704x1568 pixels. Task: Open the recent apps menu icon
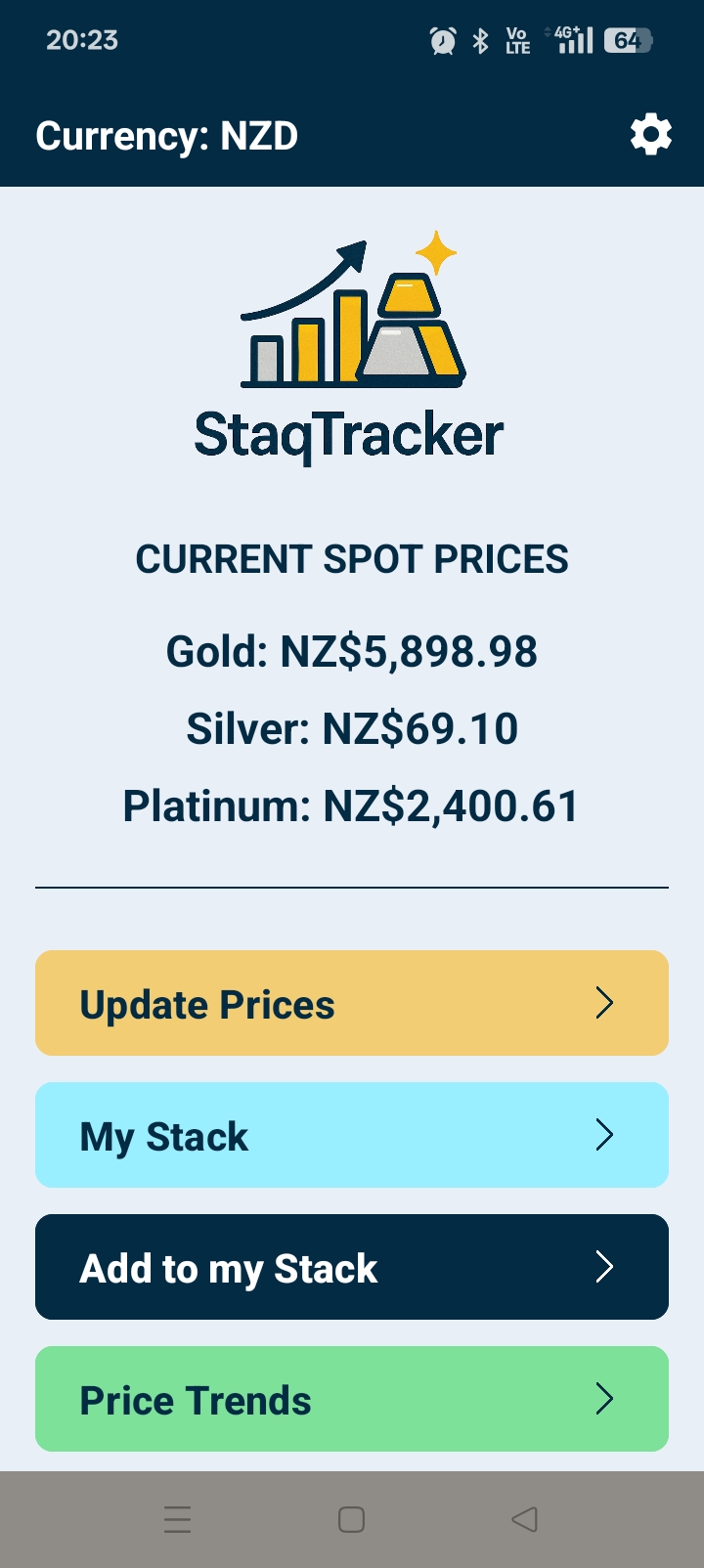(x=177, y=1519)
